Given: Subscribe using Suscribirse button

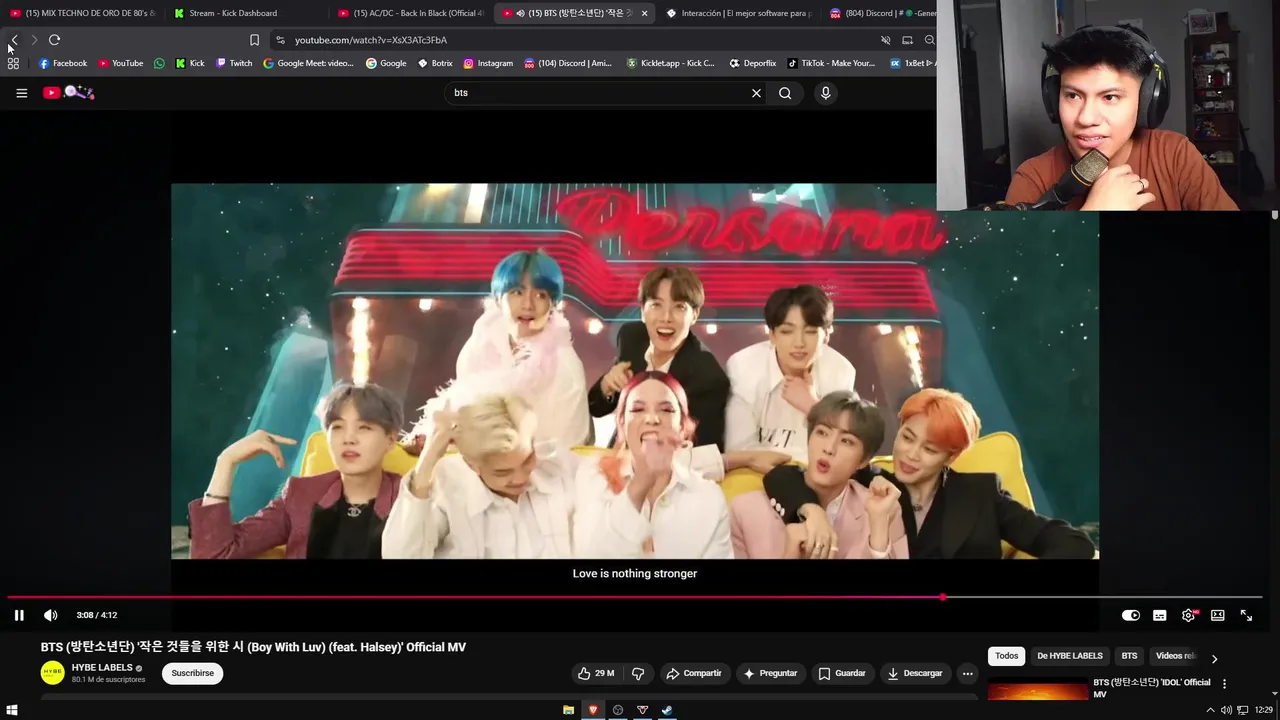Looking at the screenshot, I should (193, 673).
